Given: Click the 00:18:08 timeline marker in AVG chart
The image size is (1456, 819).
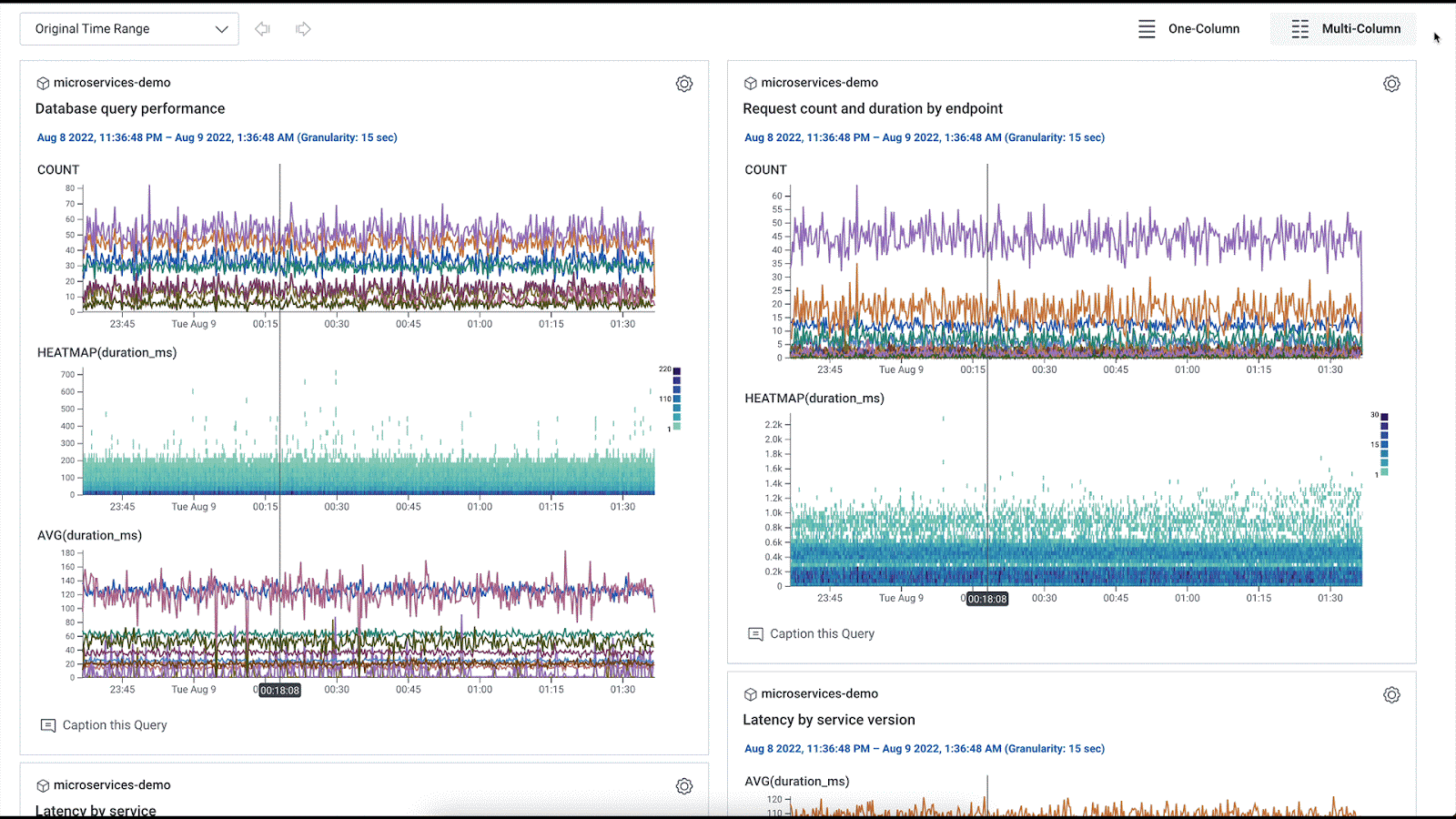Looking at the screenshot, I should (279, 691).
